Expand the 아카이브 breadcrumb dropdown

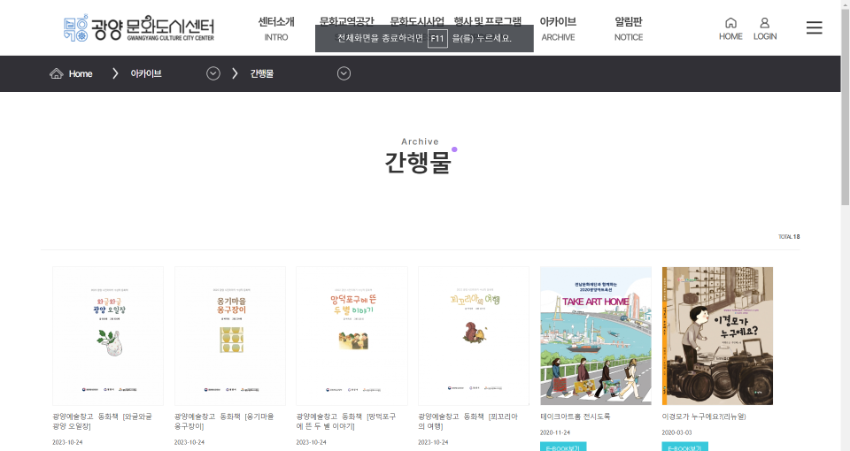(x=213, y=74)
